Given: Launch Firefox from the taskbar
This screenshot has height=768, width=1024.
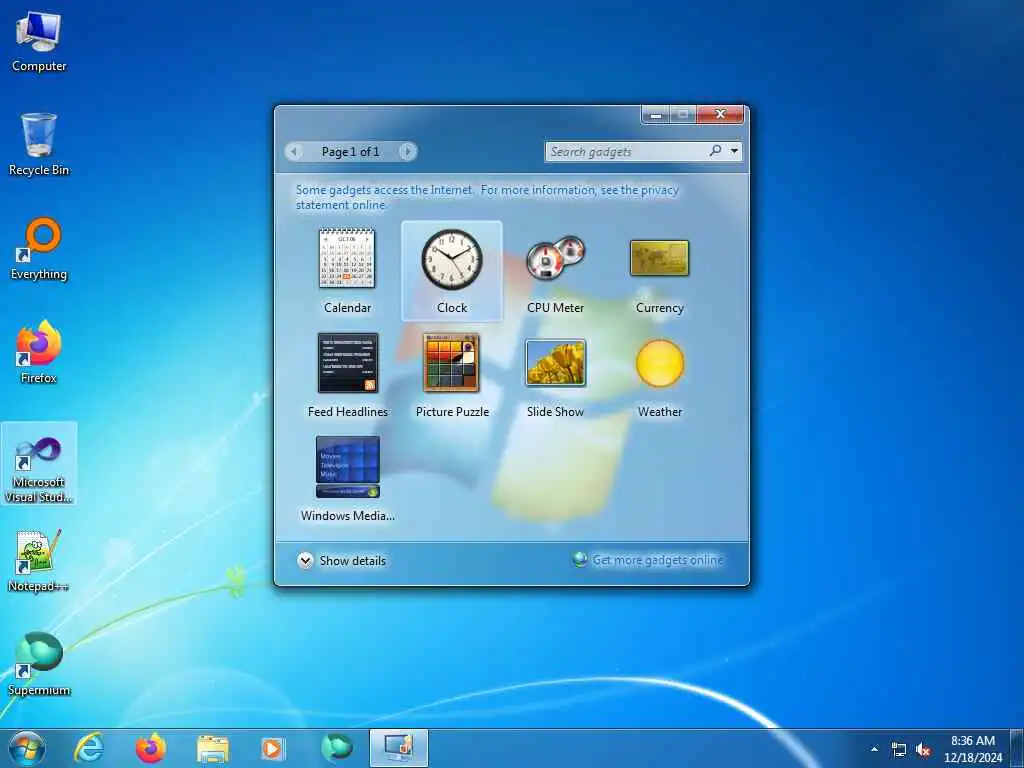Looking at the screenshot, I should [151, 748].
